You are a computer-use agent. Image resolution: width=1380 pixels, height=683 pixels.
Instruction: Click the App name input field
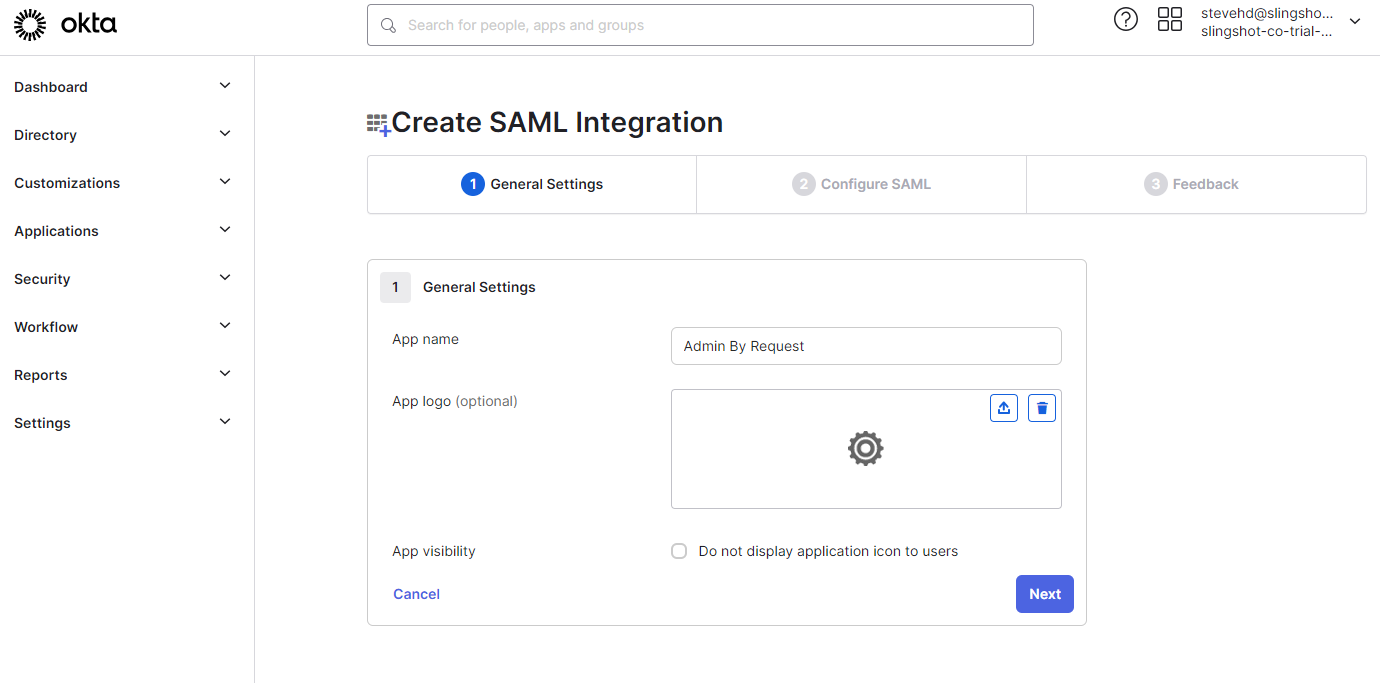pyautogui.click(x=866, y=346)
